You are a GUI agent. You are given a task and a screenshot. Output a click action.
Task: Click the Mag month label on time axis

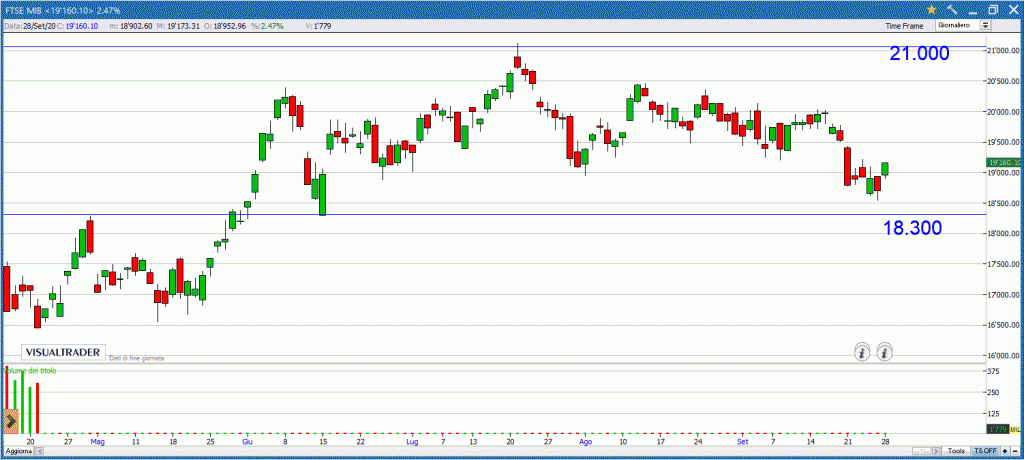coord(97,442)
